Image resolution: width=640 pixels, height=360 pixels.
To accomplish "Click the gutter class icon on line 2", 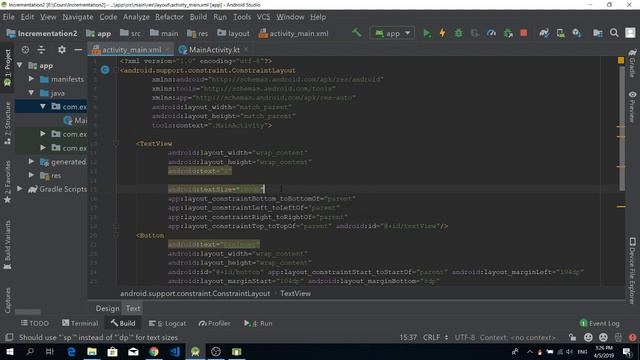I will (x=105, y=70).
